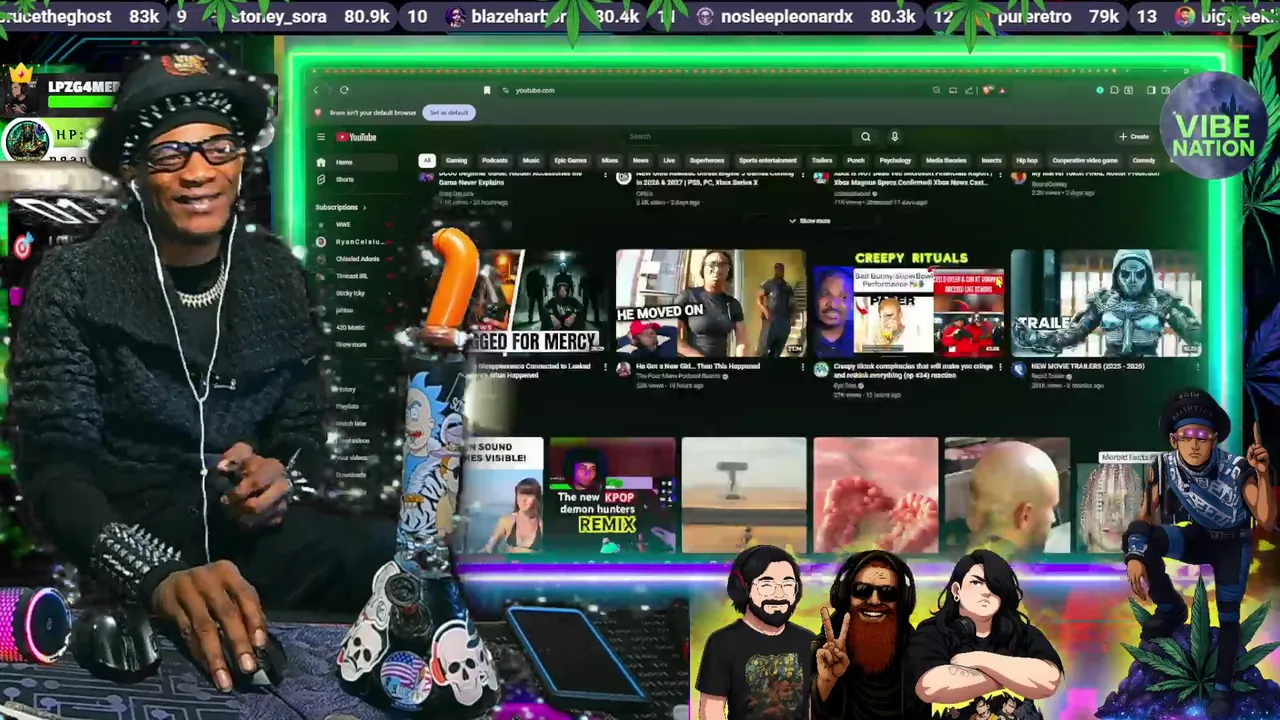Select the Comedy filter chip
Viewport: 1280px width, 720px height.
[x=1144, y=160]
